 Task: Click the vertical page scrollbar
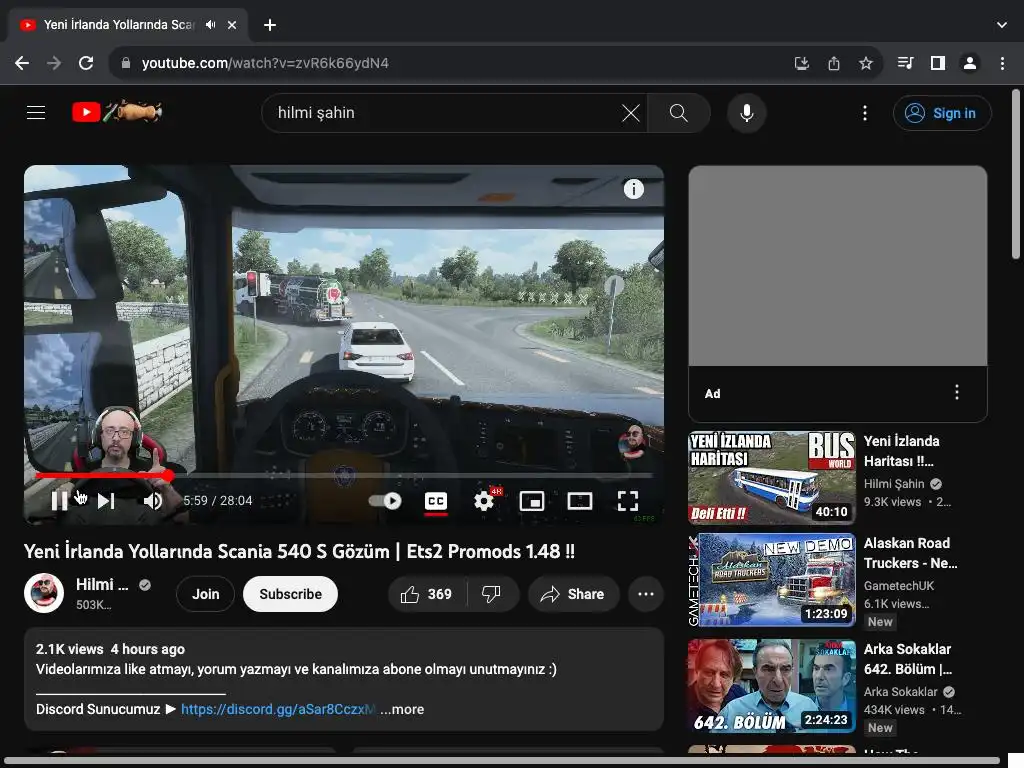coord(1016,174)
